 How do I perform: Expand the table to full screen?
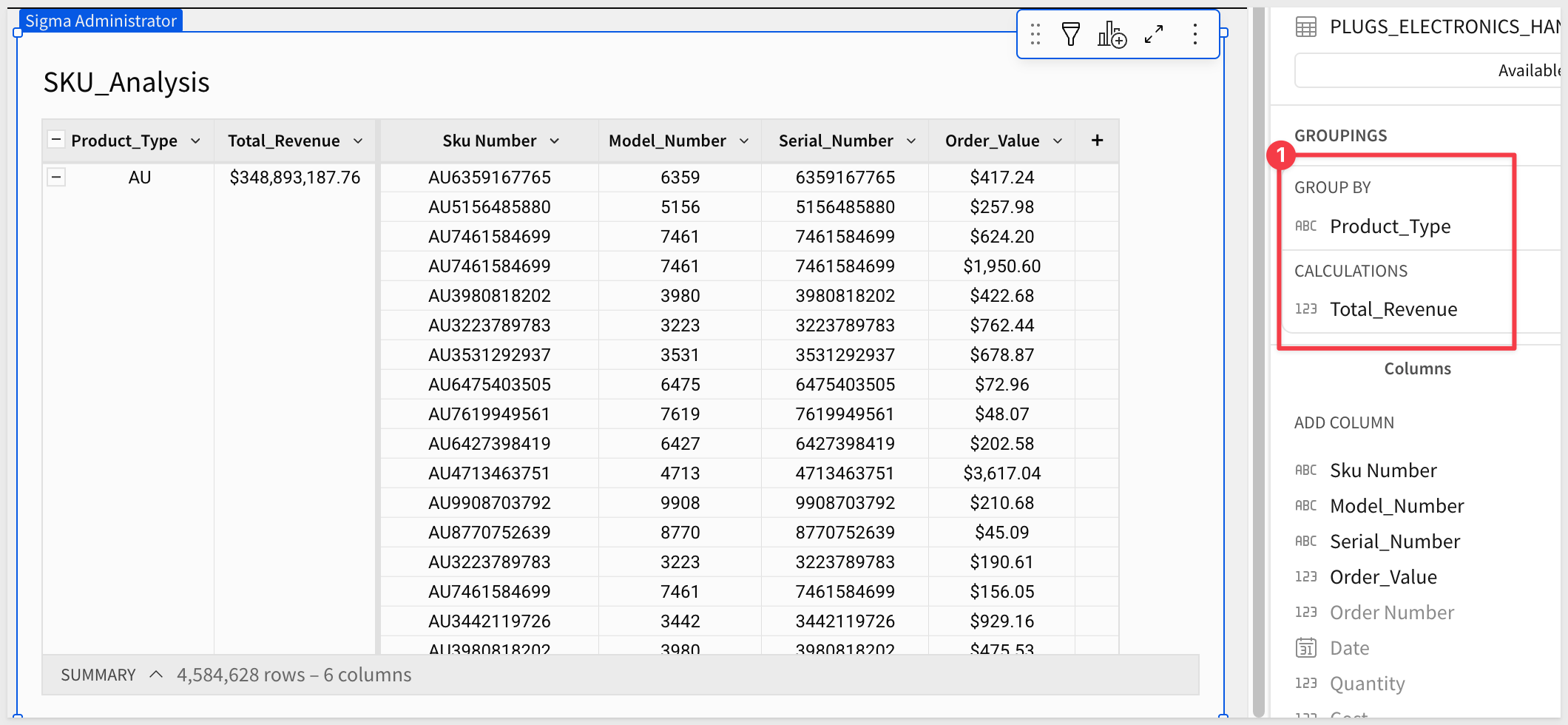[x=1153, y=34]
